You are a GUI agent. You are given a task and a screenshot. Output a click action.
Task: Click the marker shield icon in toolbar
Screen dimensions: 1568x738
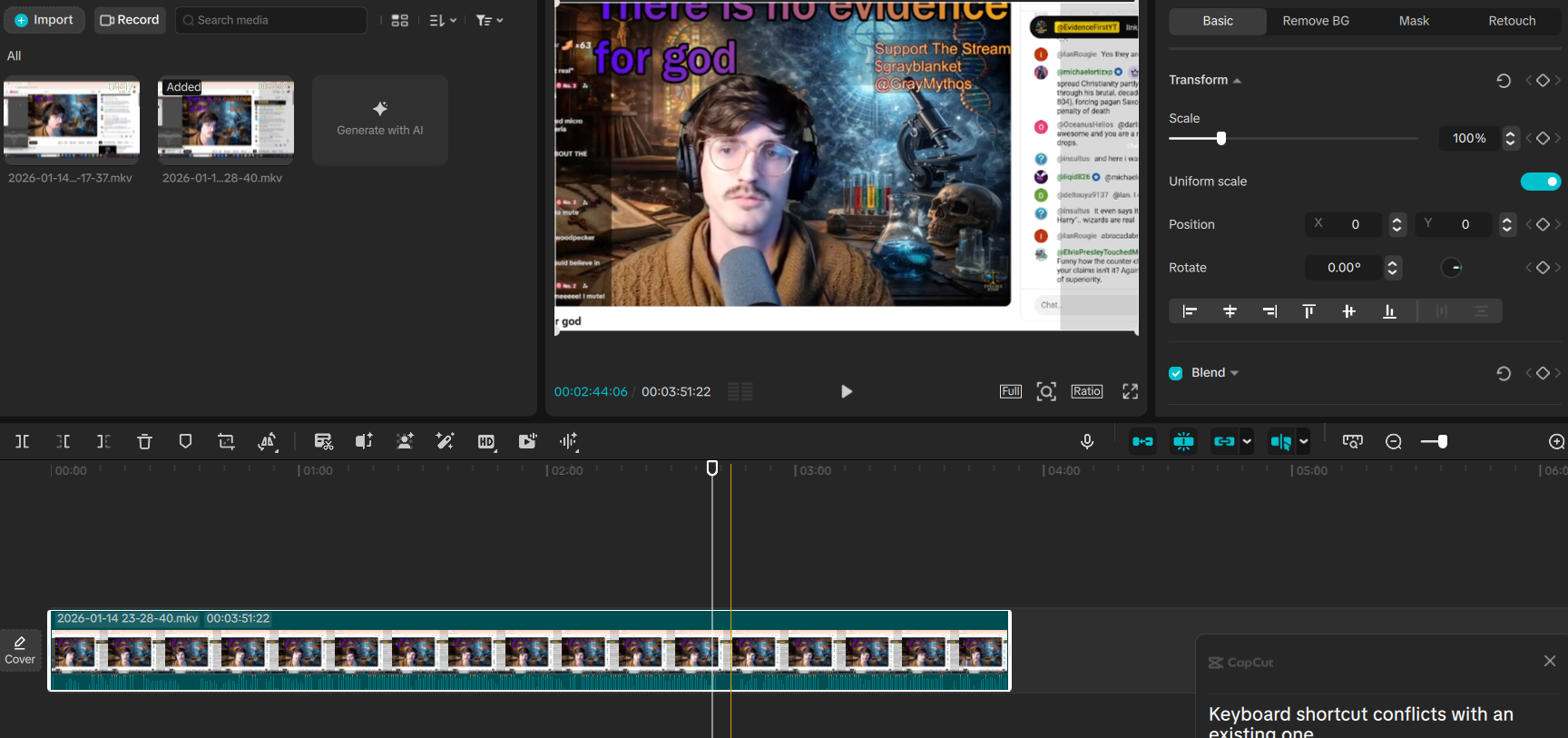[x=185, y=441]
